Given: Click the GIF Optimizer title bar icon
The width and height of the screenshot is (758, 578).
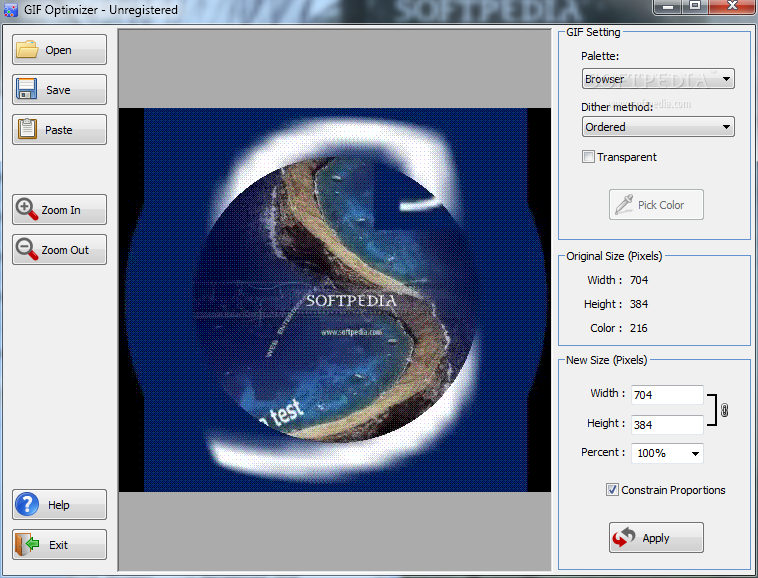Looking at the screenshot, I should point(11,10).
